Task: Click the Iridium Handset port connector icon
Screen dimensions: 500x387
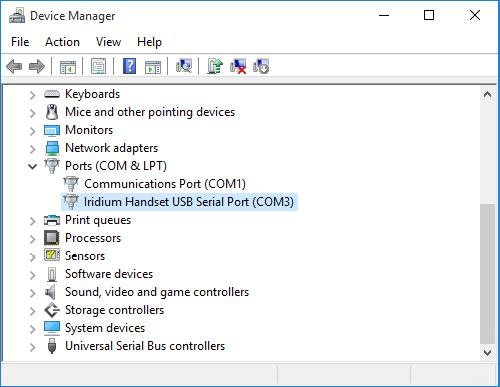Action: tap(71, 202)
